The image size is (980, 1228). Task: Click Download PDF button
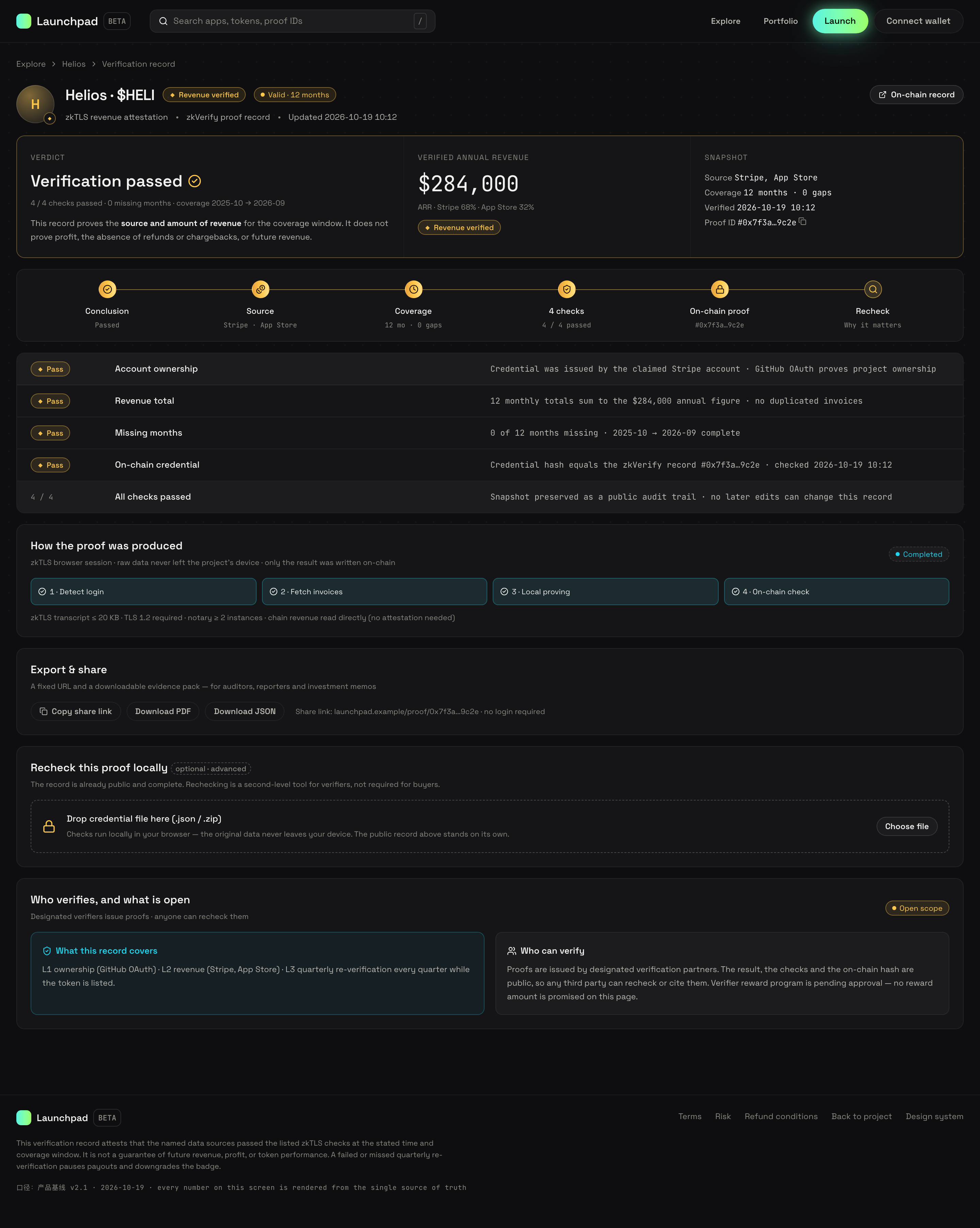click(163, 711)
